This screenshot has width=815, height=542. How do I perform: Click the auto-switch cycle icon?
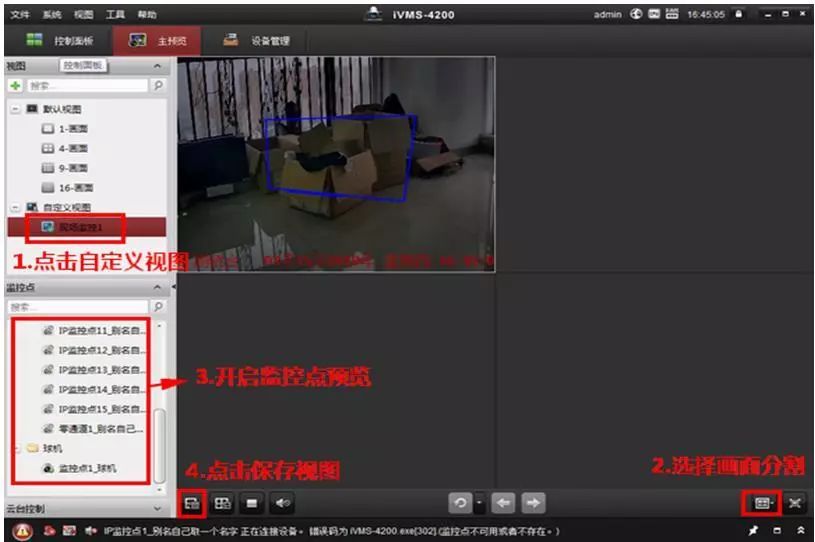pos(460,503)
